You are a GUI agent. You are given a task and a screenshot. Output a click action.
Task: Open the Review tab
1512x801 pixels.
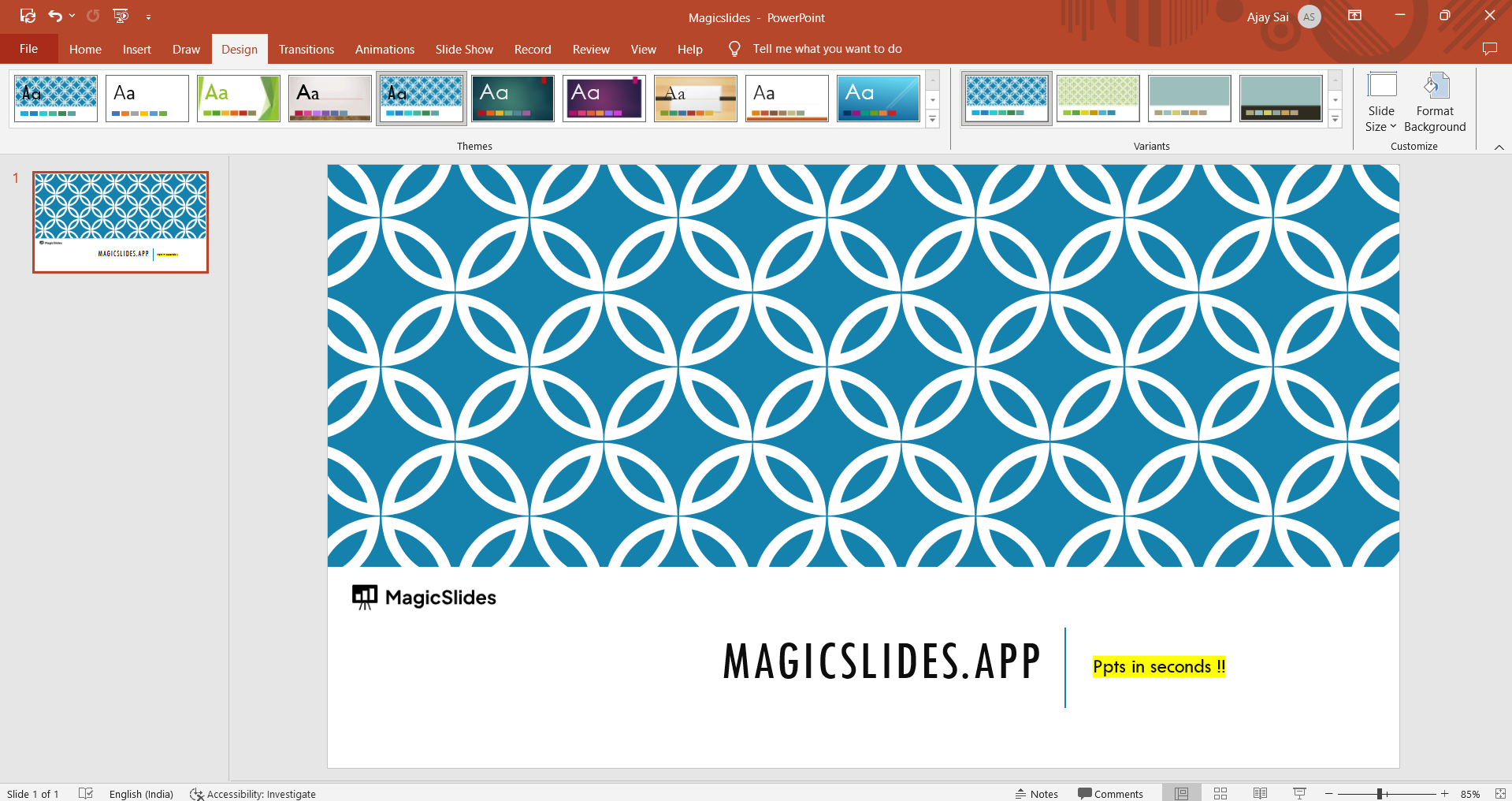pyautogui.click(x=591, y=49)
